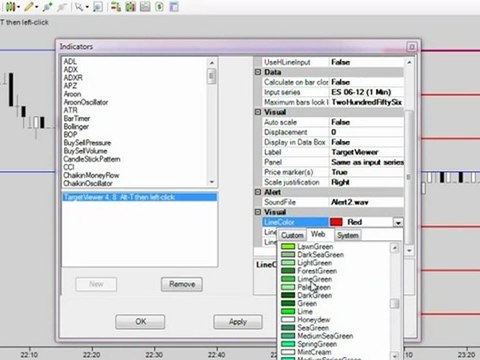Image resolution: width=480 pixels, height=360 pixels.
Task: Select ADL in the indicator list
Action: click(70, 61)
